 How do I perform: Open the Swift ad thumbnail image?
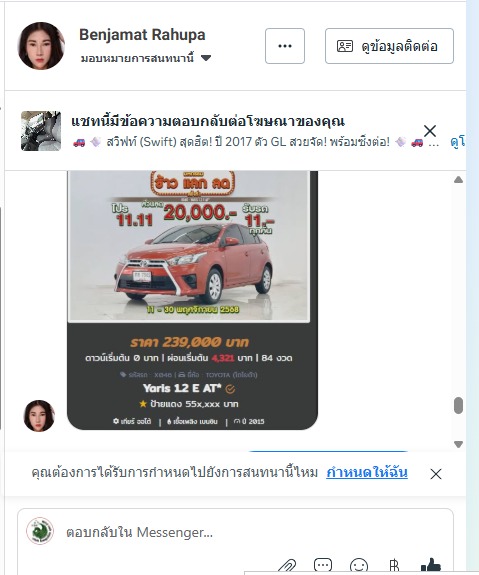[41, 131]
